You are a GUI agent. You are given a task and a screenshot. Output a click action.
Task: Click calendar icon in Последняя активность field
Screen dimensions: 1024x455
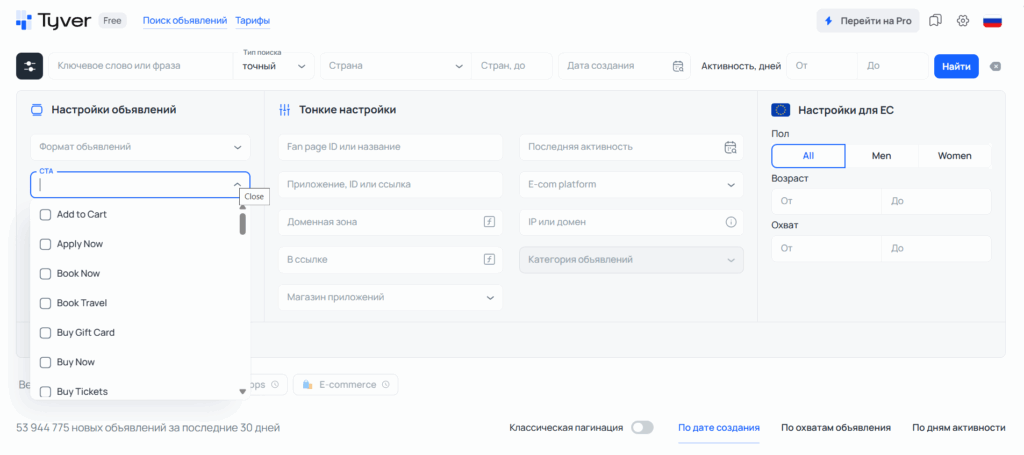click(730, 147)
